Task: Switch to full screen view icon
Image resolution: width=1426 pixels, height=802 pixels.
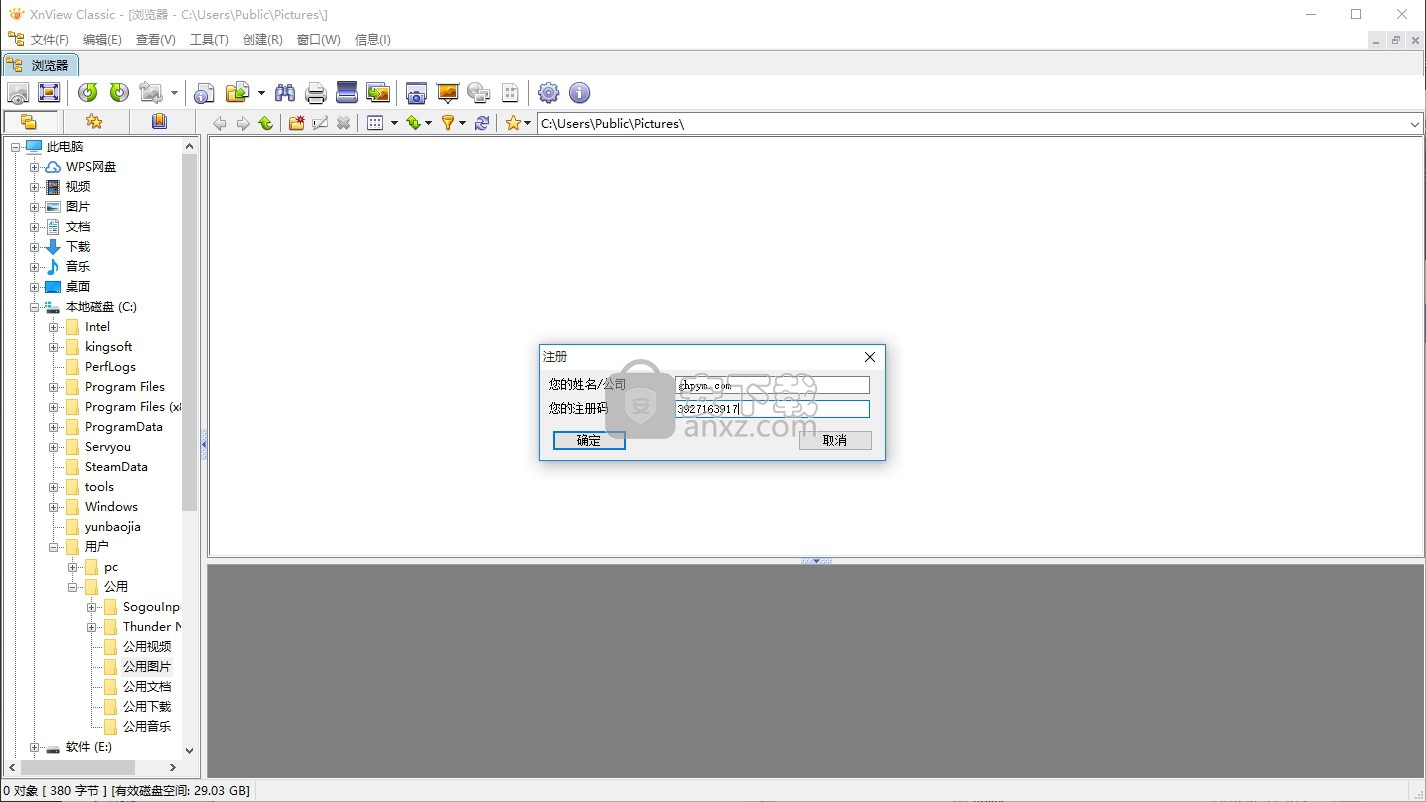Action: point(49,93)
